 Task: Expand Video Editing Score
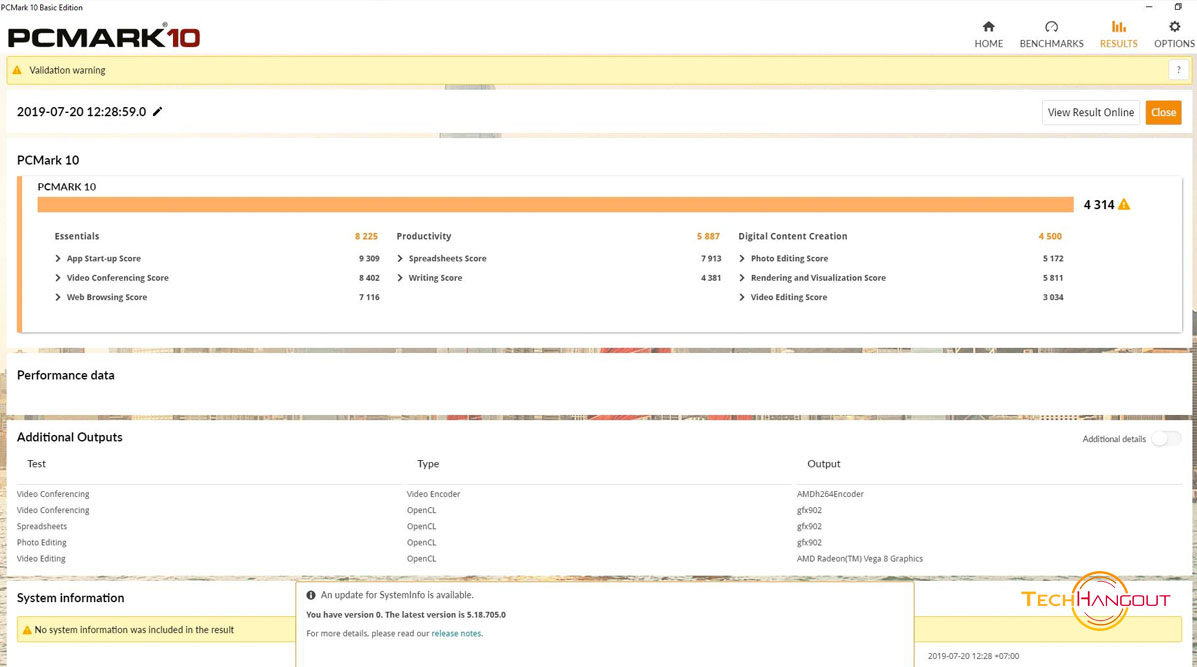tap(742, 298)
